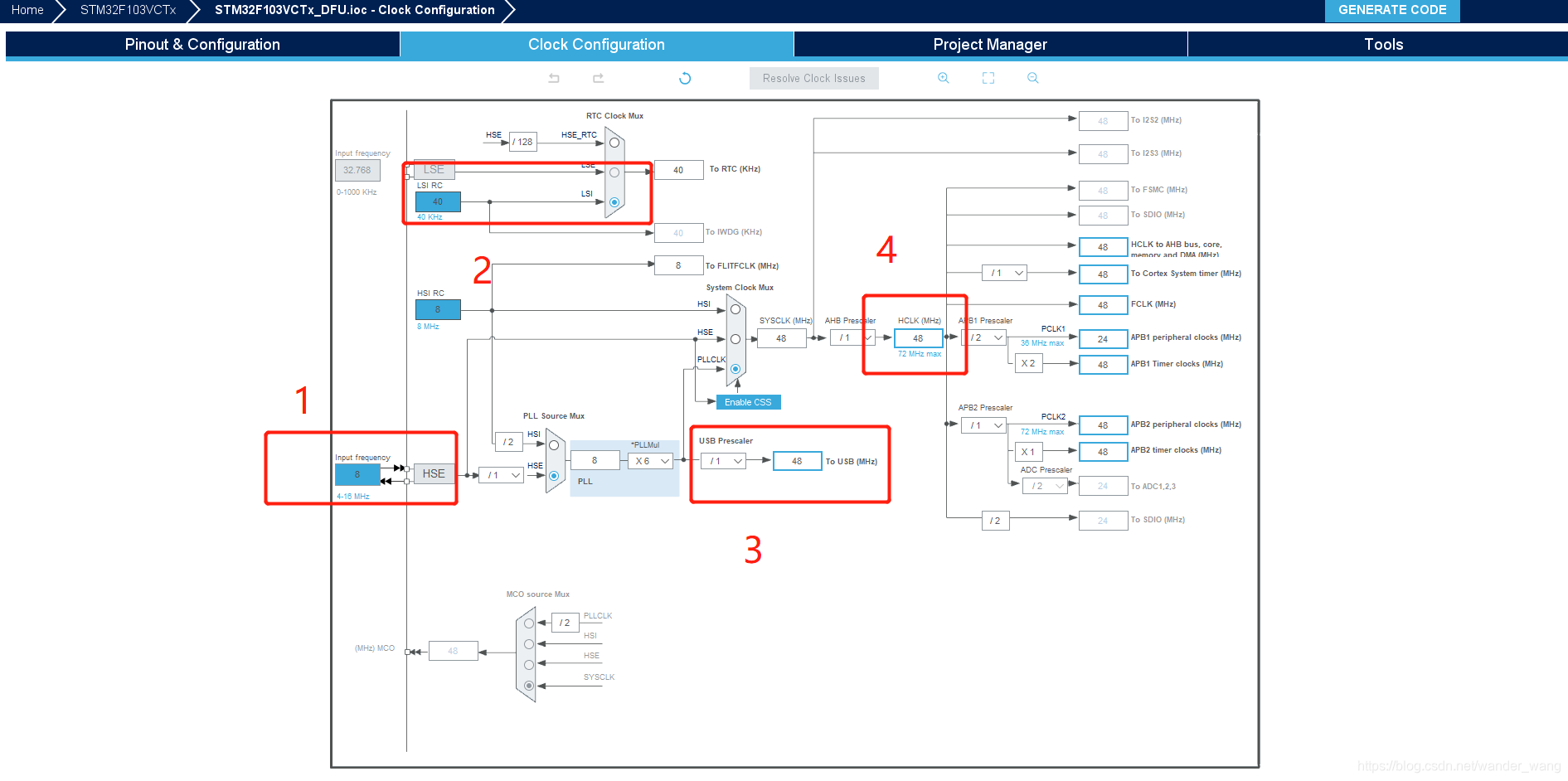Click PLL input value 8 box

595,460
